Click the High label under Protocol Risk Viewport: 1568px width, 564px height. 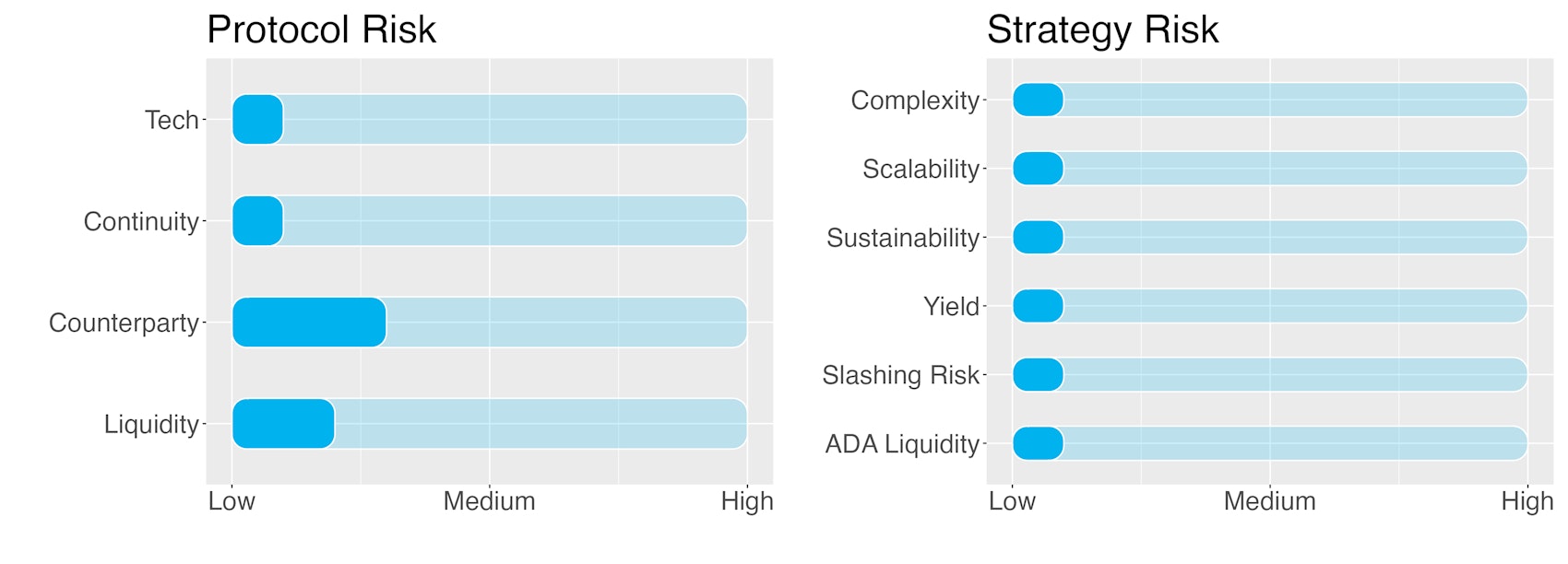click(x=746, y=501)
